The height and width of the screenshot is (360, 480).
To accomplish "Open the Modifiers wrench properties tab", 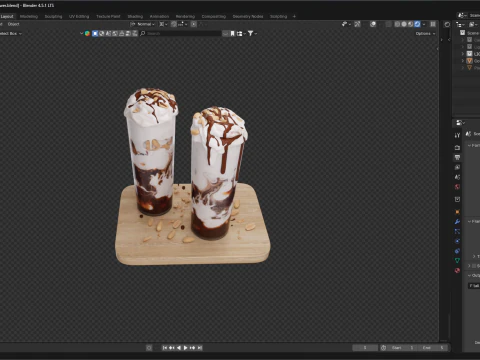I will 457,221.
